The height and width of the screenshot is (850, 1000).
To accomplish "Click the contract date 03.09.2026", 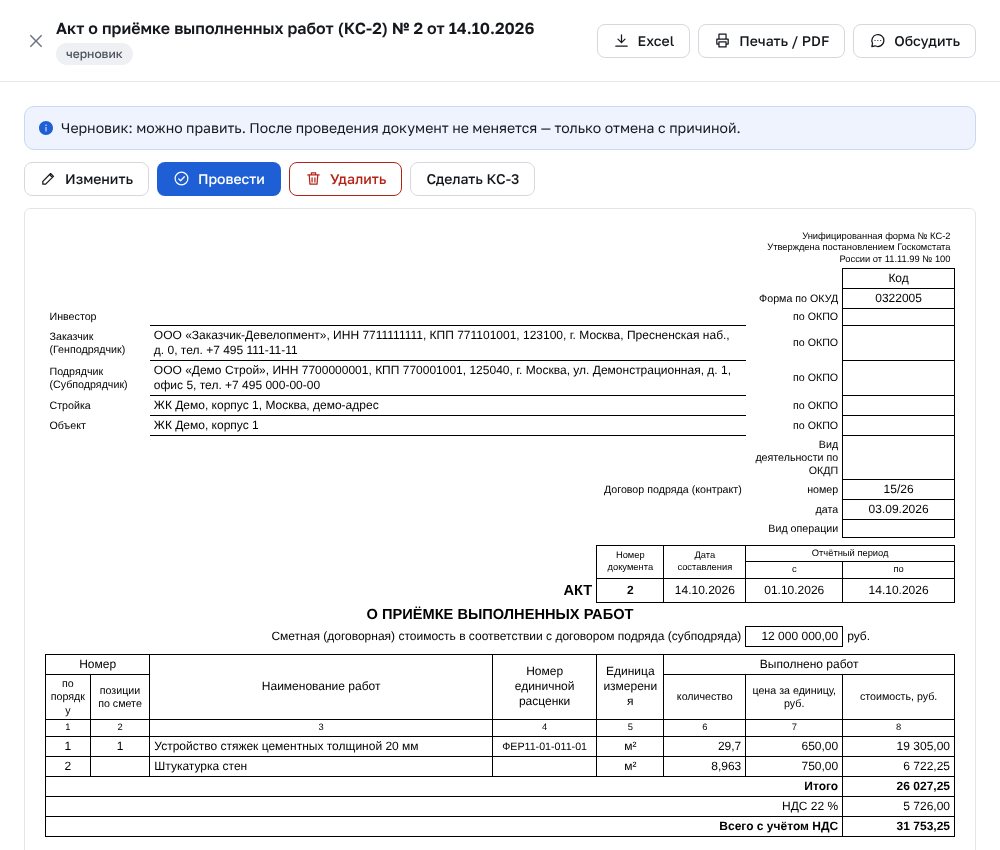I will pyautogui.click(x=898, y=509).
